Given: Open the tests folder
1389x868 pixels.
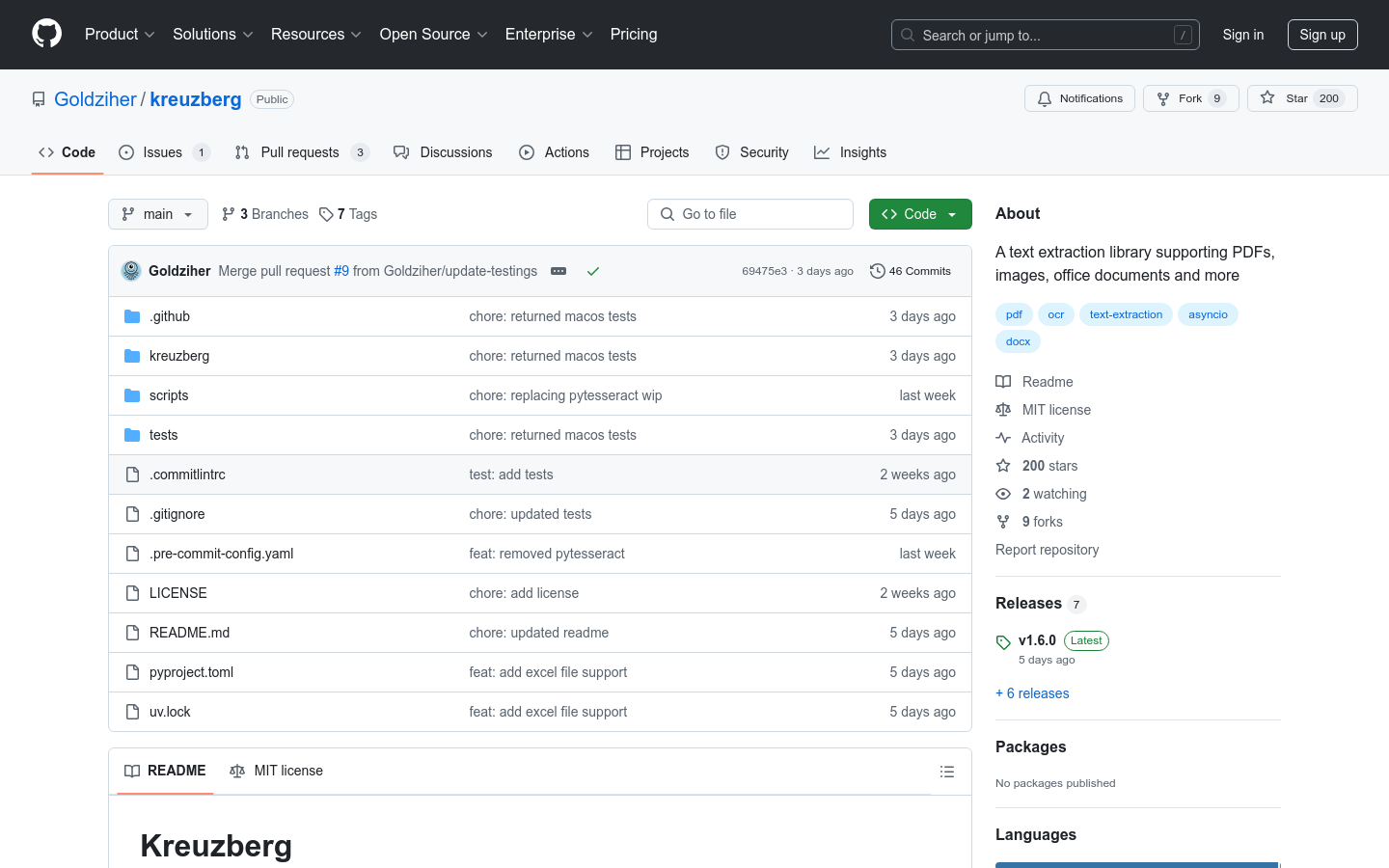Looking at the screenshot, I should coord(164,435).
